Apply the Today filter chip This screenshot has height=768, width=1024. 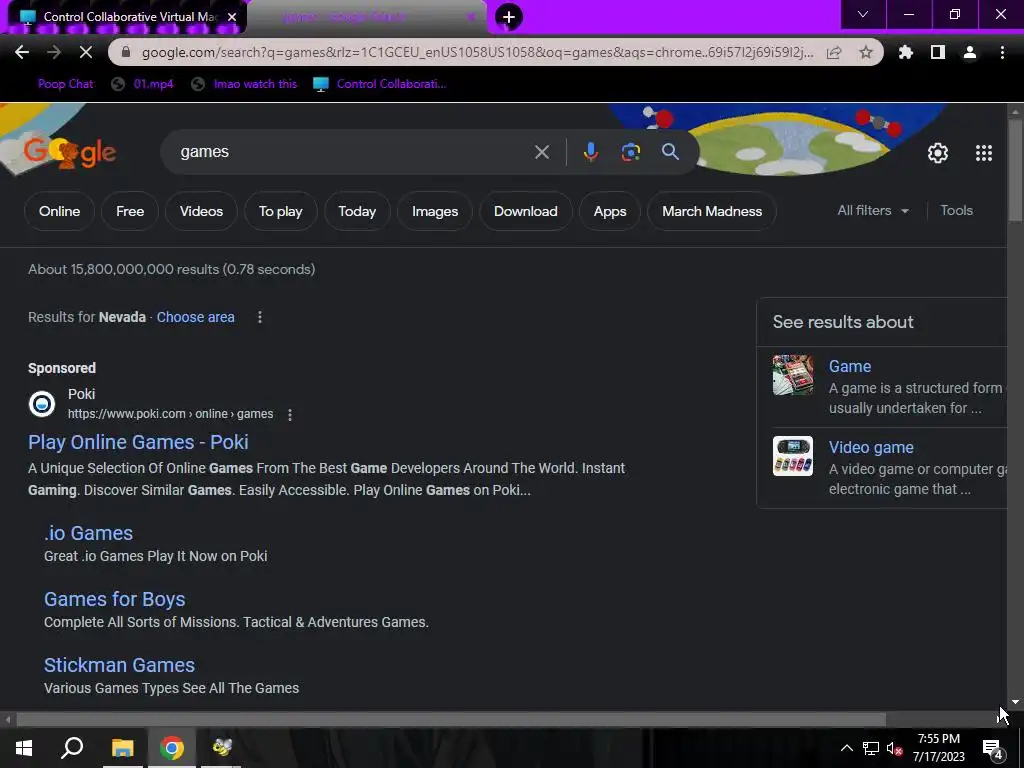[357, 211]
